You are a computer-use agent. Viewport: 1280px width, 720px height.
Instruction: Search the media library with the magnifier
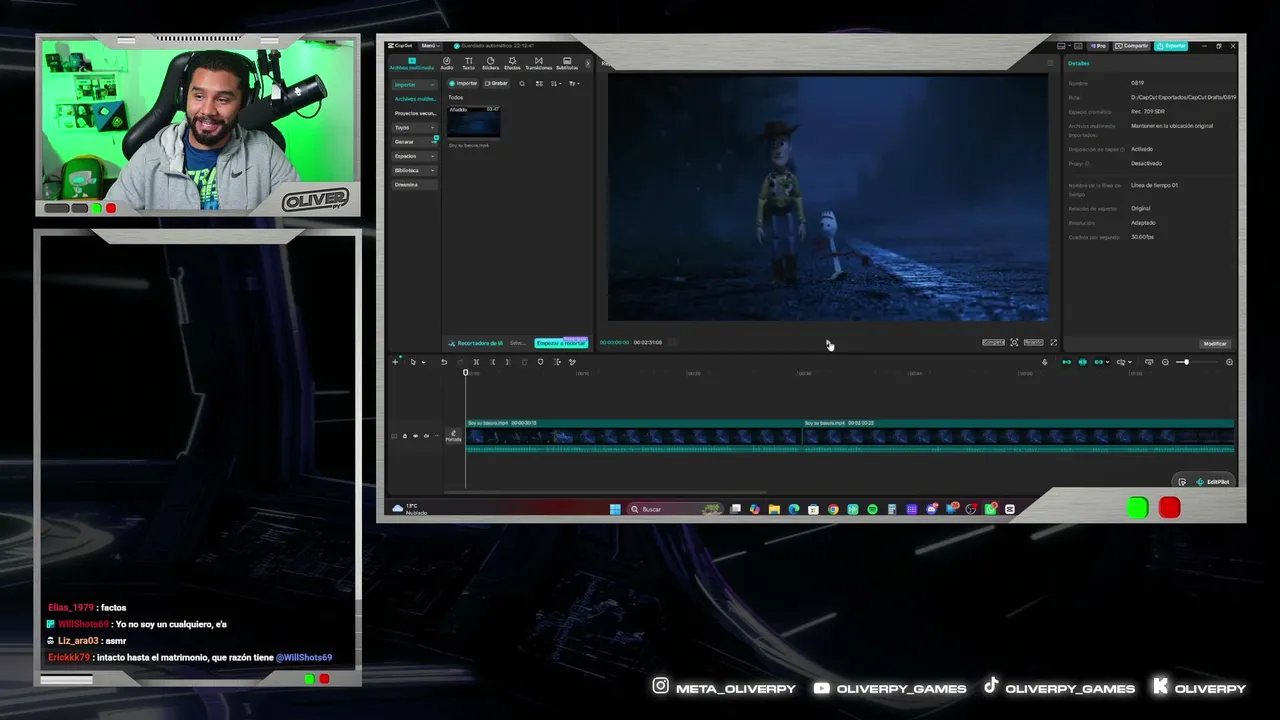click(x=522, y=83)
